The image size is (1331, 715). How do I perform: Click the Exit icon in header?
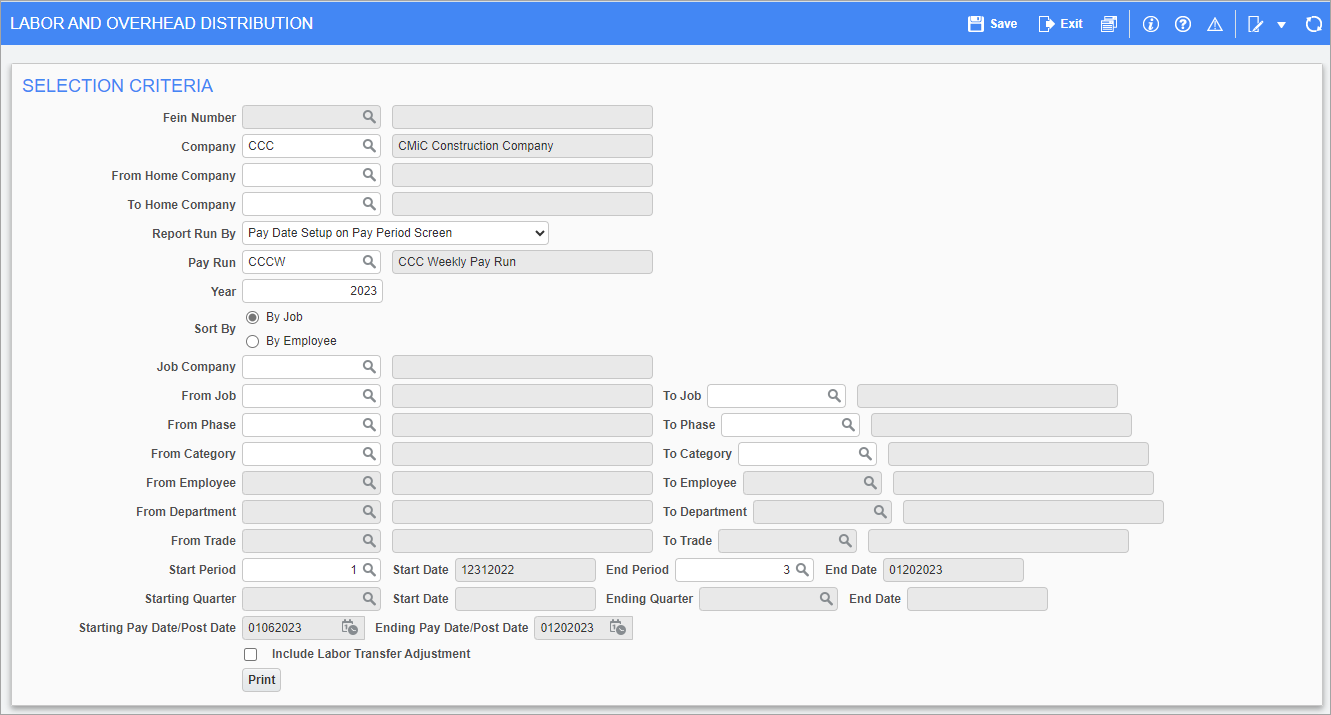1046,24
